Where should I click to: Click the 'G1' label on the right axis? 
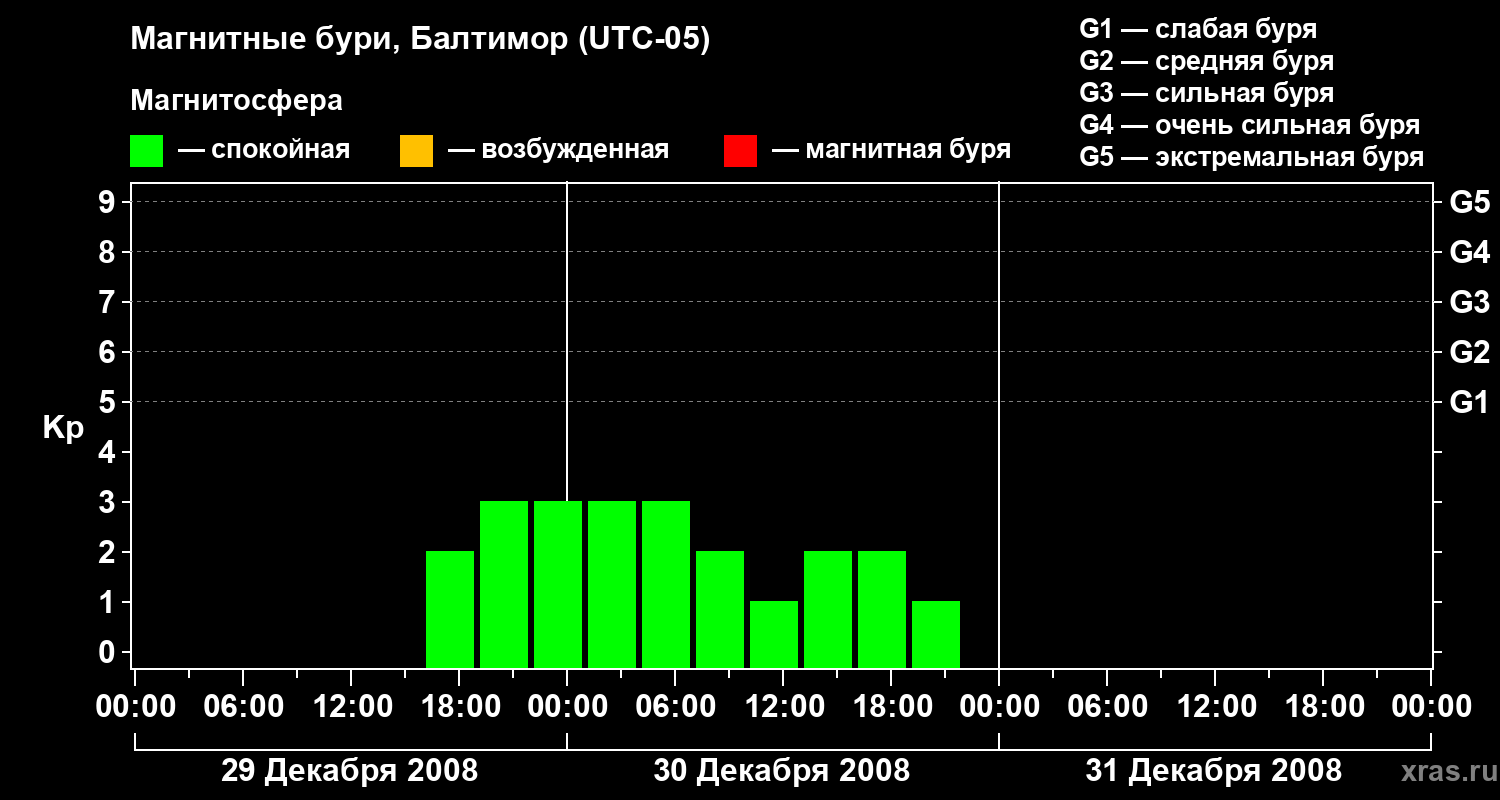coord(1470,402)
